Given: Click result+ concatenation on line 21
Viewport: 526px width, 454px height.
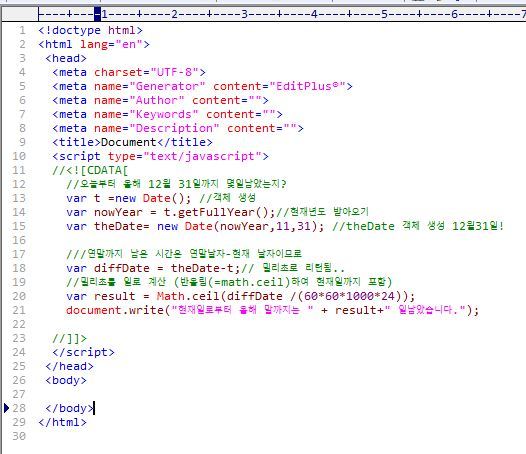Looking at the screenshot, I should coord(359,310).
